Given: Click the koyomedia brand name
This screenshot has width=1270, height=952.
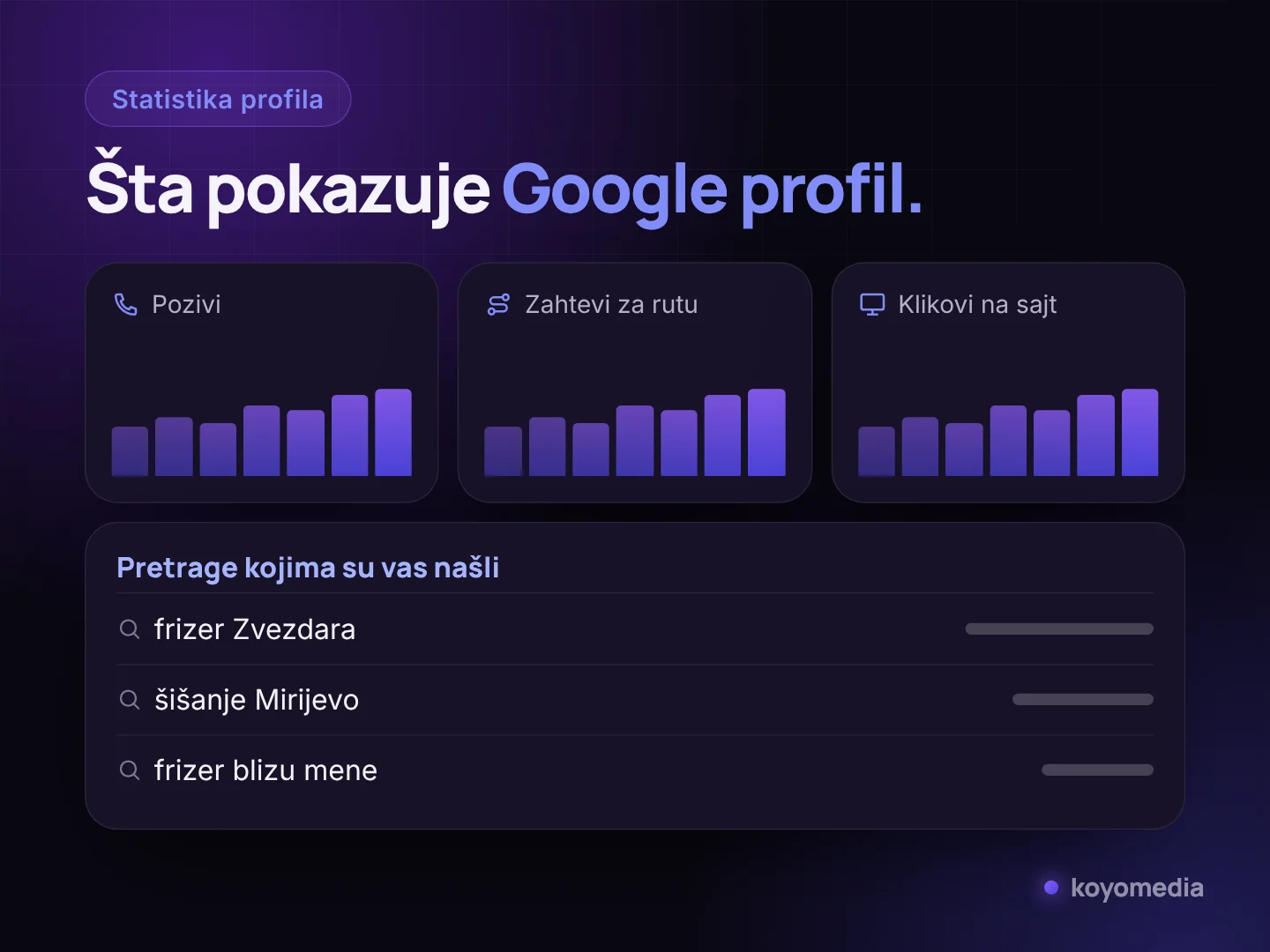Looking at the screenshot, I should point(1137,888).
